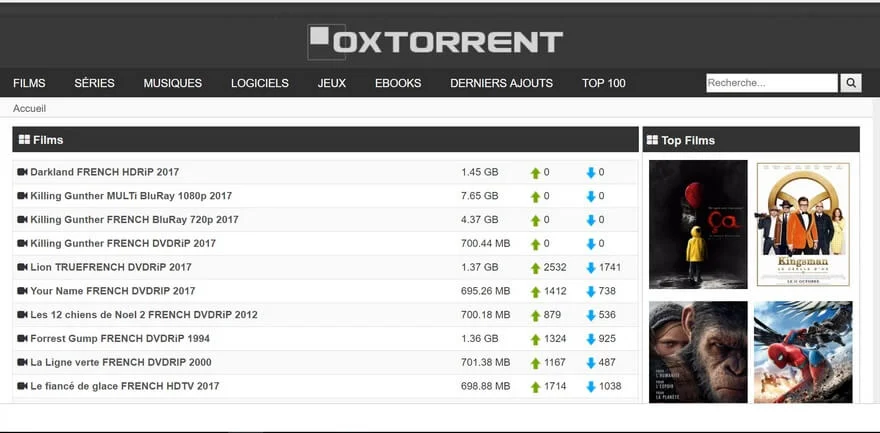Click the blue leech arrow in Les 12 chiens row
The height and width of the screenshot is (433, 880).
tap(591, 315)
